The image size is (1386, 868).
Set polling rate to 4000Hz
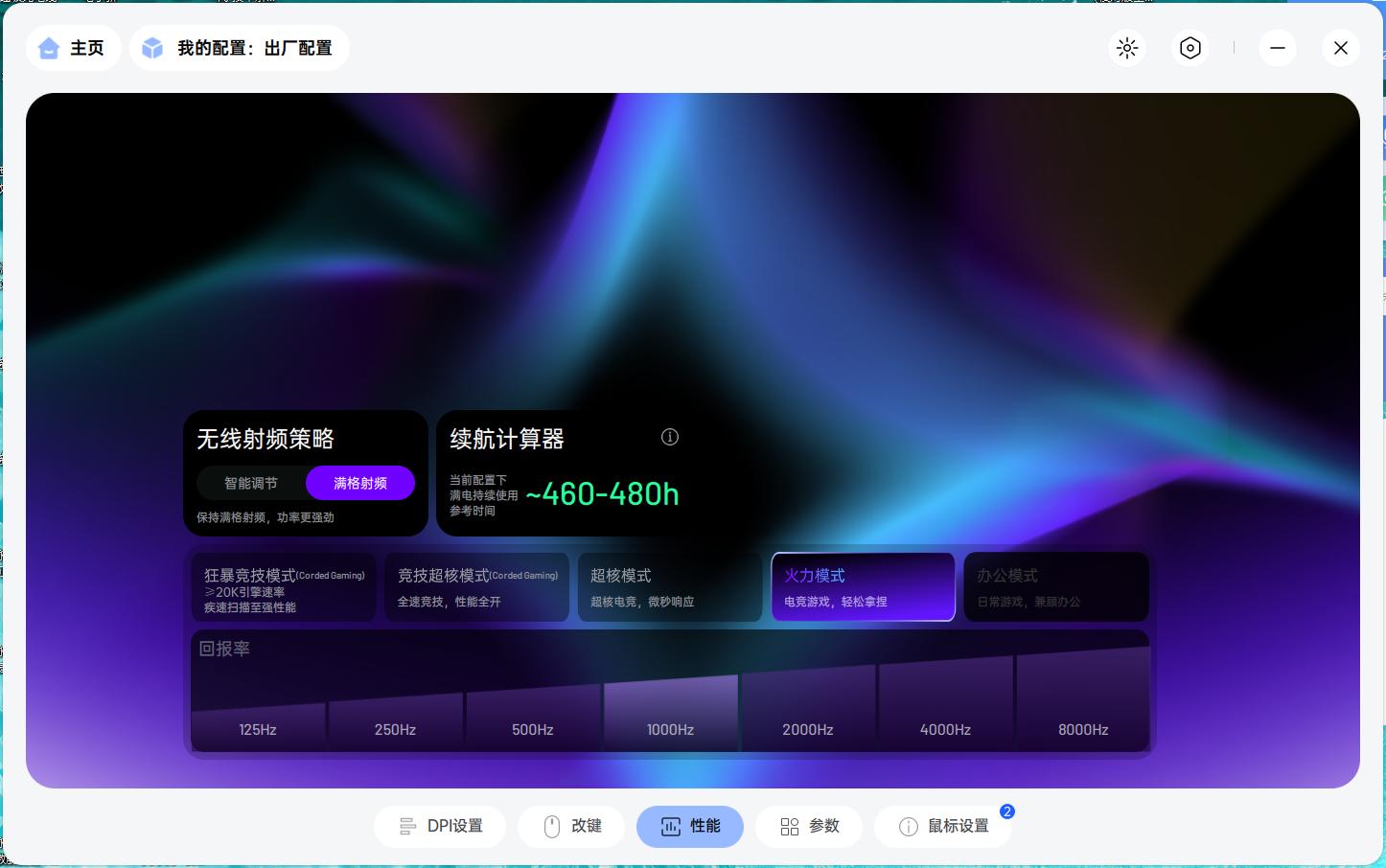tap(945, 703)
